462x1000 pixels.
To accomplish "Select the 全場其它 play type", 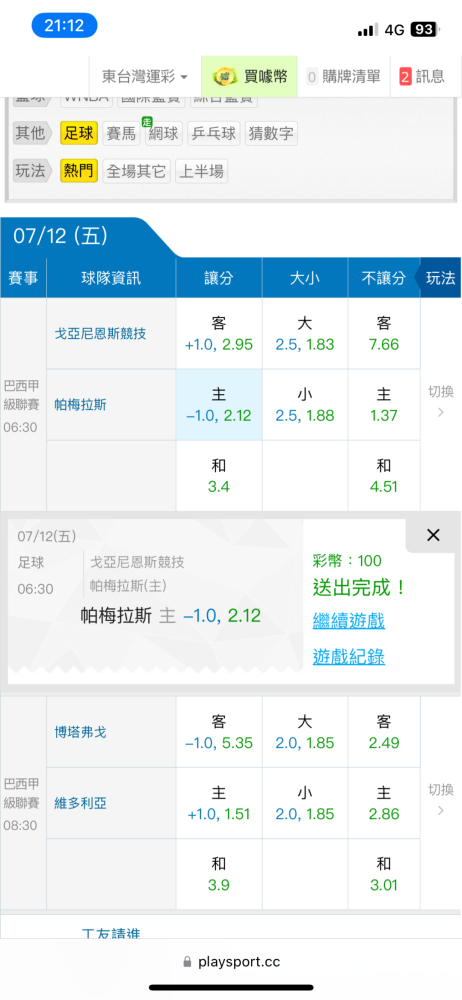I will click(x=136, y=171).
